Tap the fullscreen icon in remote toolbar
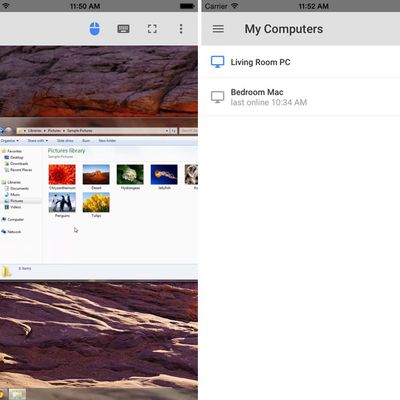Image resolution: width=400 pixels, height=400 pixels. click(x=152, y=29)
